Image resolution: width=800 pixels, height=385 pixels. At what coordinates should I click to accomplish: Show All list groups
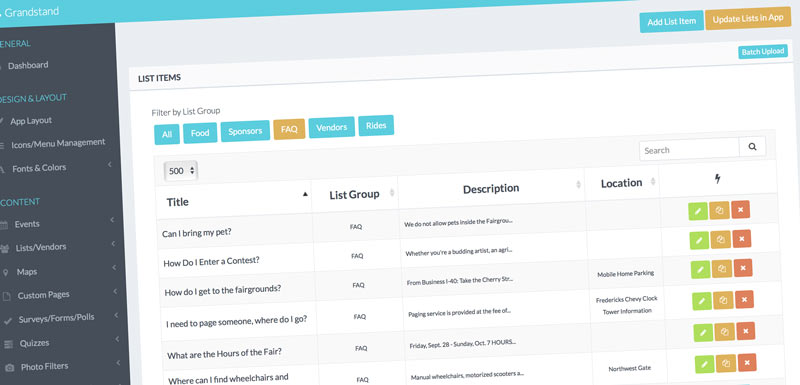(x=167, y=135)
